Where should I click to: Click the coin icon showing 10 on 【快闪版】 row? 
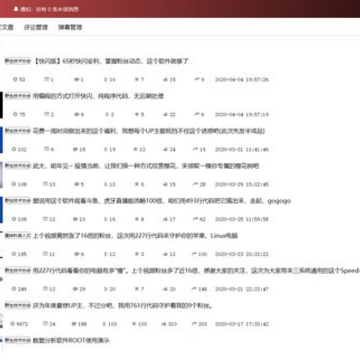coord(105,80)
